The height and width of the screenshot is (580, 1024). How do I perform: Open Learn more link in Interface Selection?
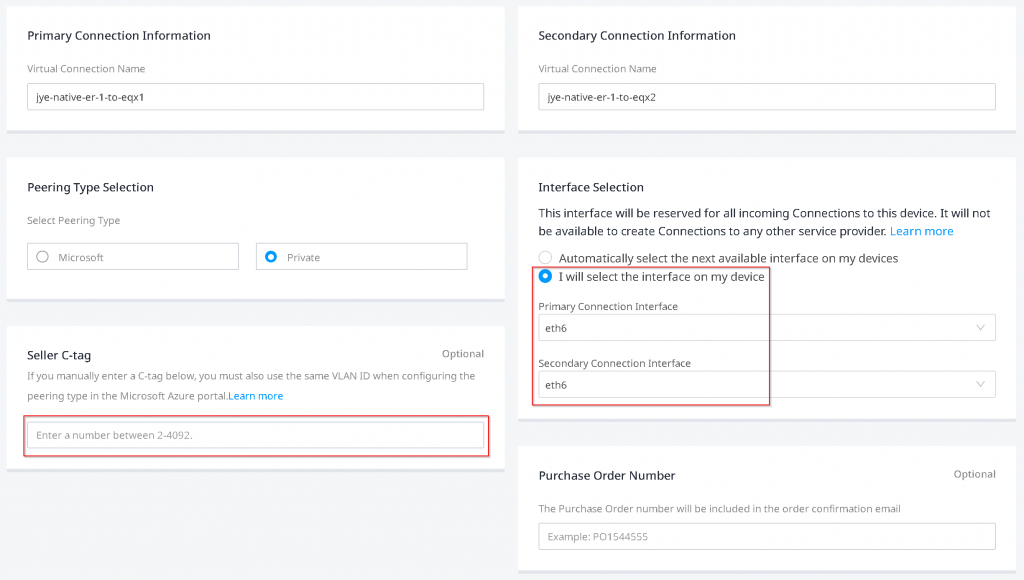click(x=921, y=231)
